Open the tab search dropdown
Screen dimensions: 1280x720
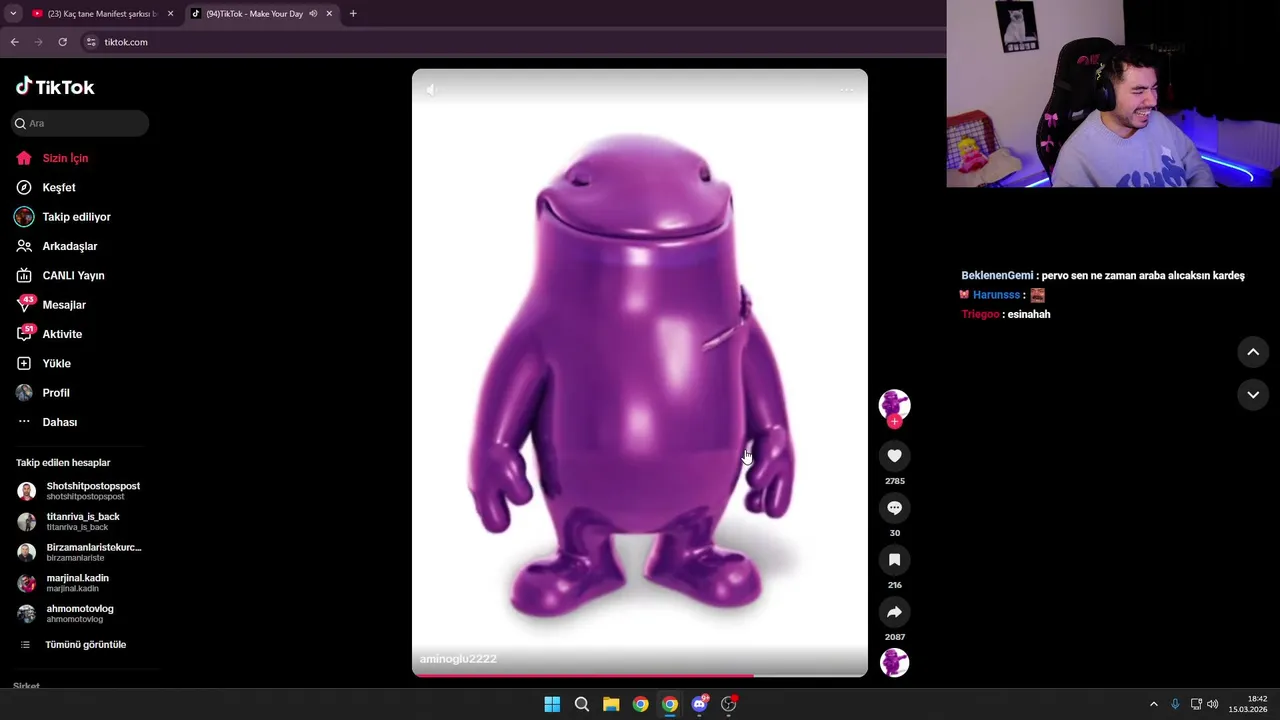point(12,14)
